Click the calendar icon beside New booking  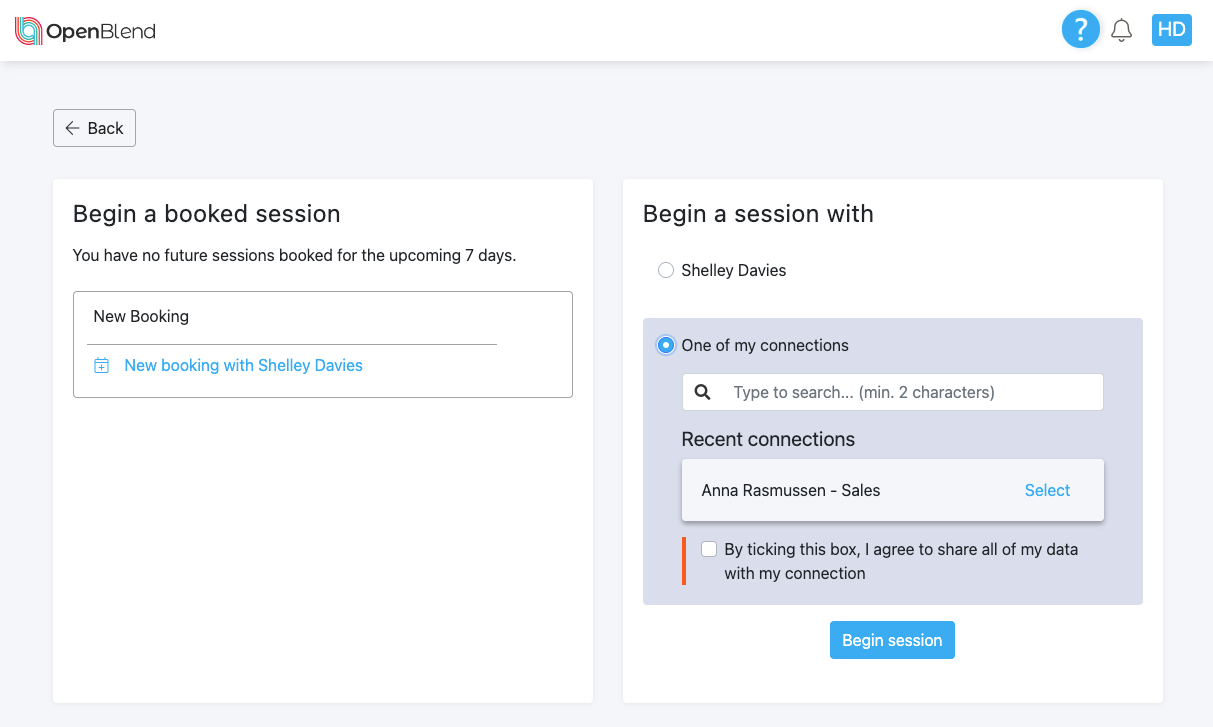(101, 366)
